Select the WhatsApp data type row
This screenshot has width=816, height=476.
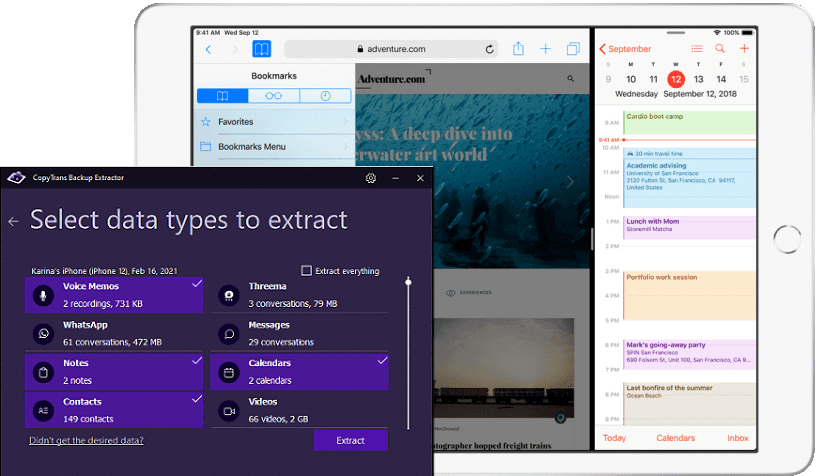pos(114,333)
